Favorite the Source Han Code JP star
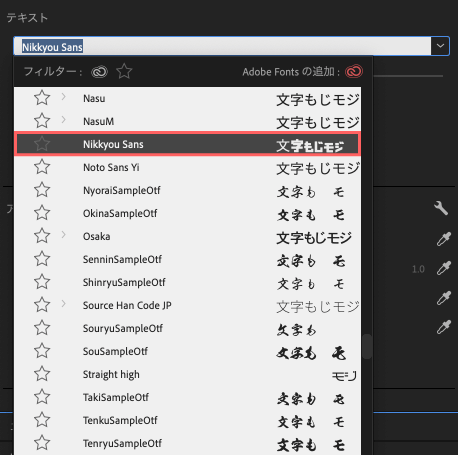 point(42,305)
